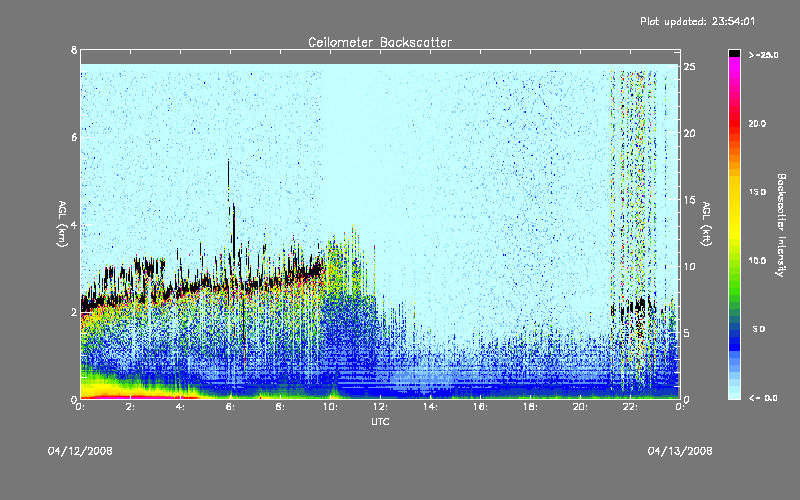This screenshot has width=800, height=500.
Task: Click the 10 tick on the kft axis
Action: pos(690,266)
